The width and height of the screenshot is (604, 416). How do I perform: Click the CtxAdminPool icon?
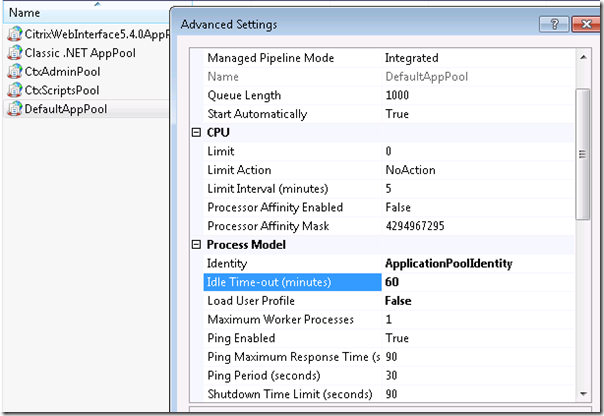click(x=15, y=71)
